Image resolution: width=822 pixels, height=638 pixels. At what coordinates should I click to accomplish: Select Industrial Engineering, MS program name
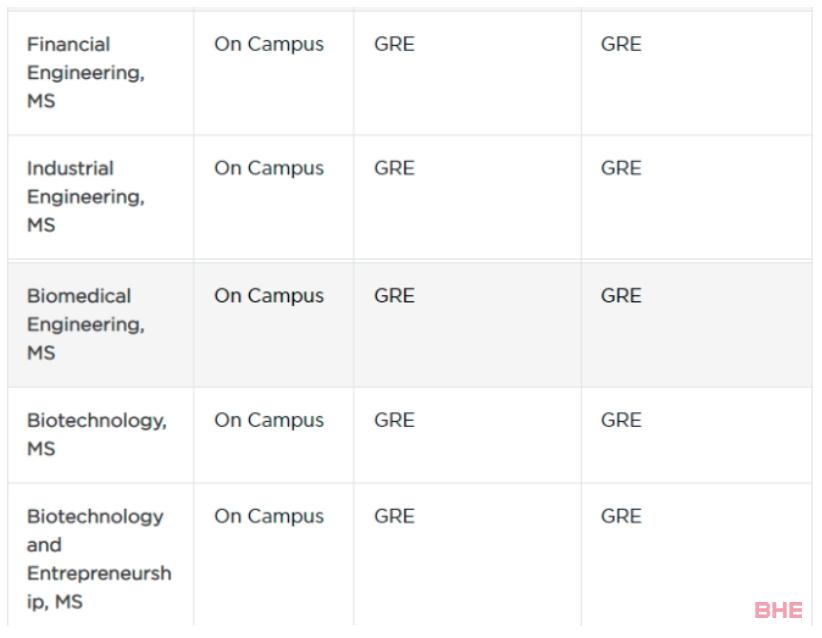click(85, 197)
